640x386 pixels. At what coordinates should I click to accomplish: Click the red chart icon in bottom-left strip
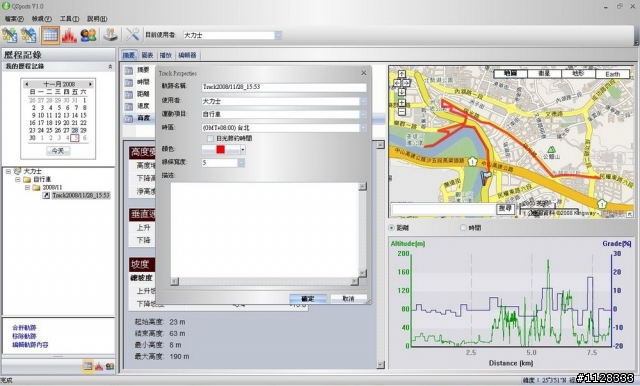99,366
